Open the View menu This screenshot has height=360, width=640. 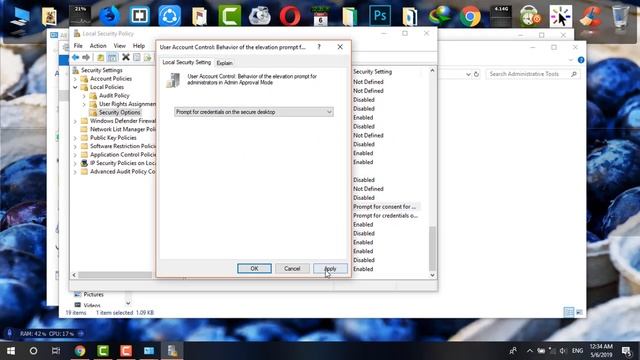[120, 46]
